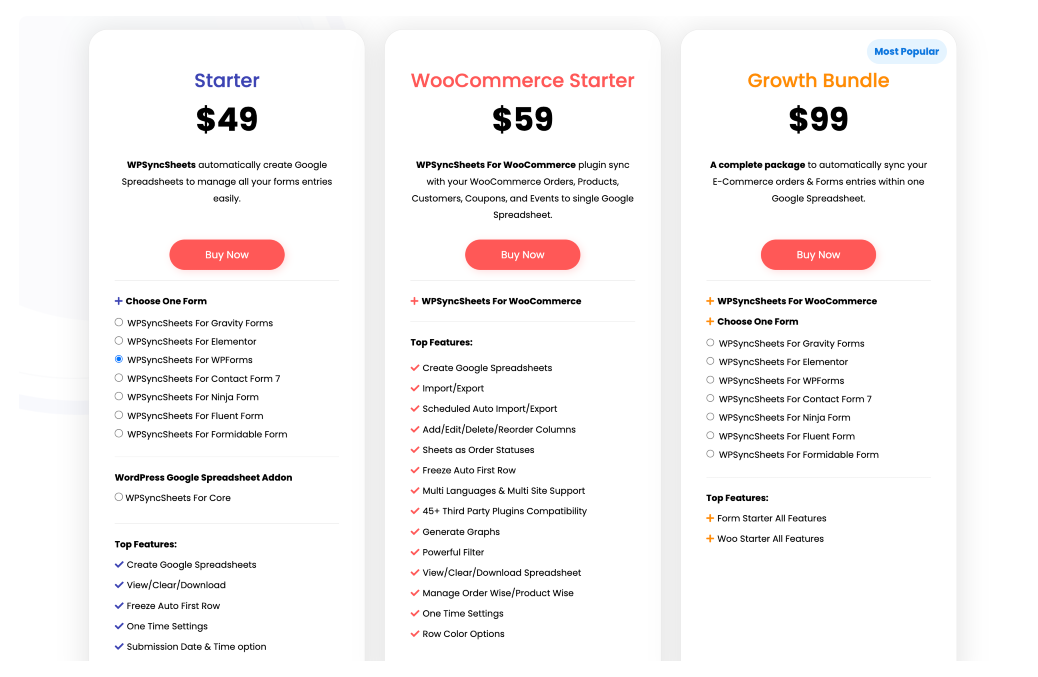
Task: Click the checkmark next to Row Color Options
Action: coord(413,633)
